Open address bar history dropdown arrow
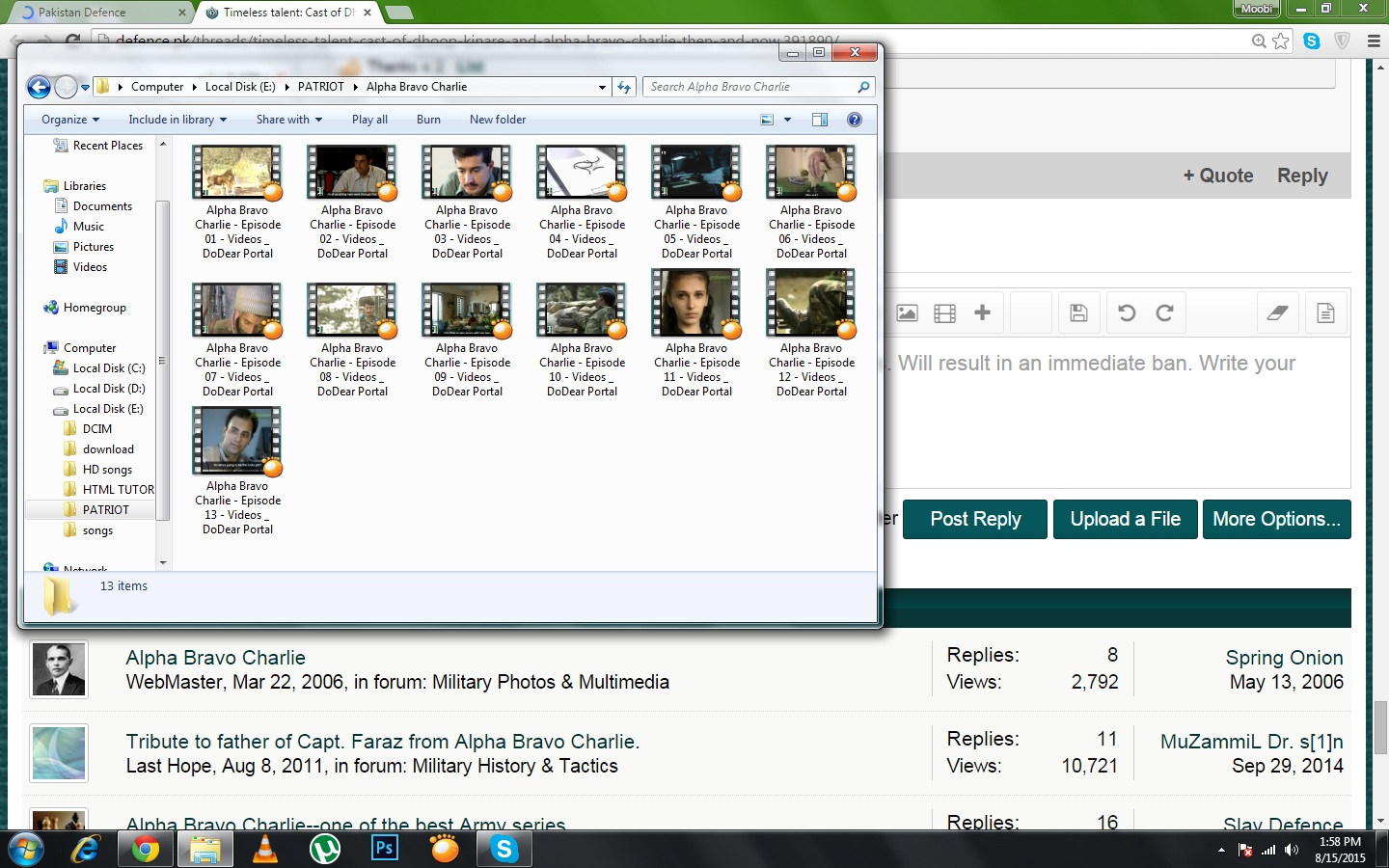The image size is (1389, 868). 603,88
